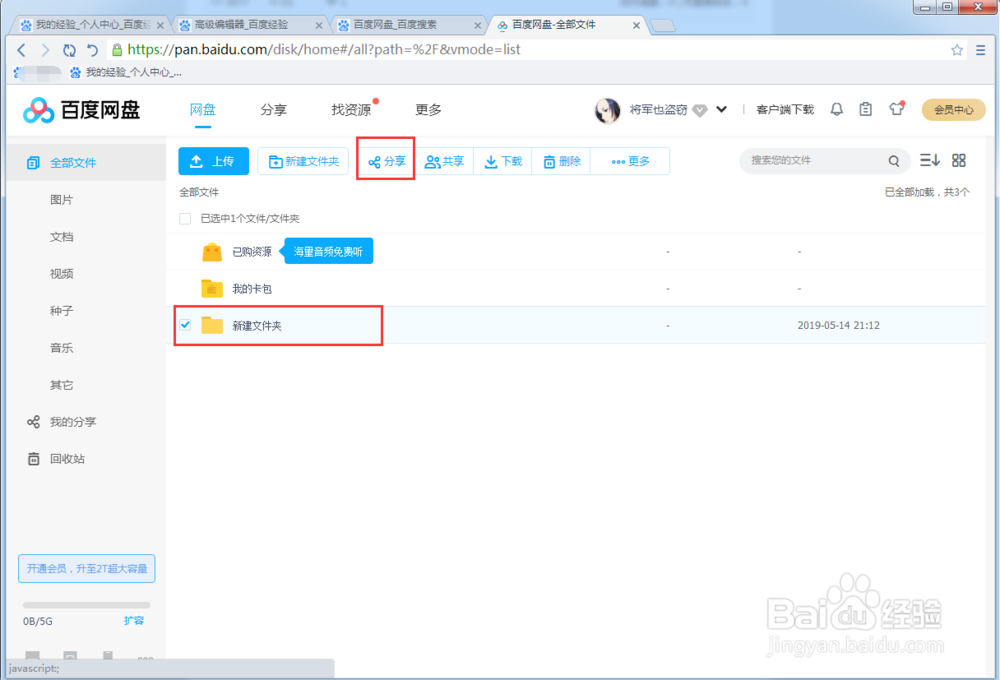Switch to the 分享 top tab
The width and height of the screenshot is (1000, 680).
click(274, 110)
